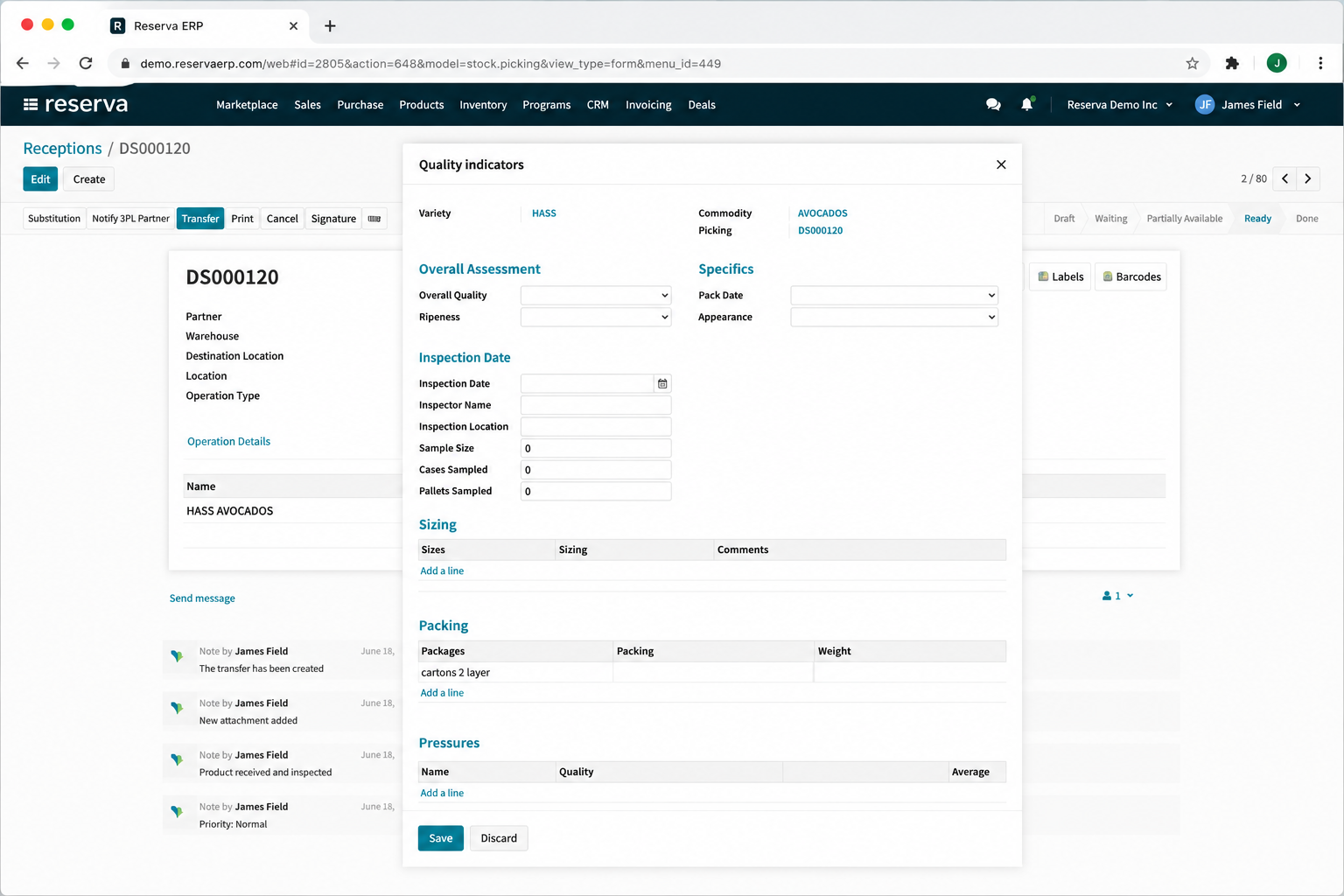Open the DS000120 picking link
Viewport: 1344px width, 896px height.
pos(821,231)
